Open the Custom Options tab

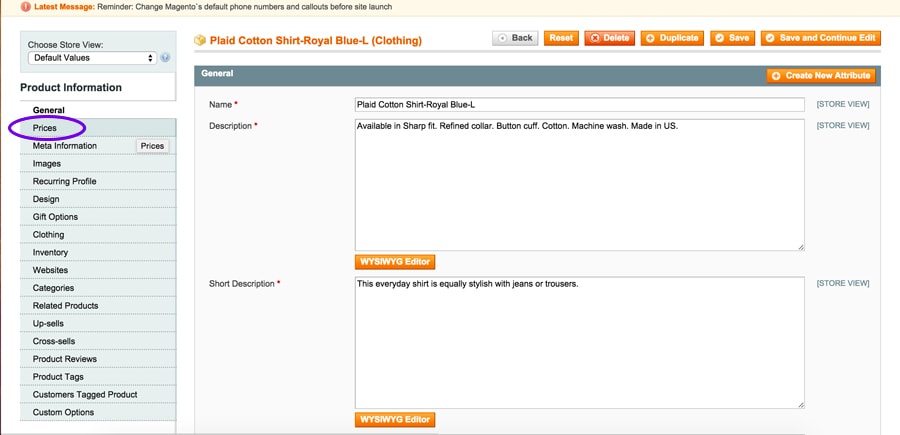click(x=98, y=413)
